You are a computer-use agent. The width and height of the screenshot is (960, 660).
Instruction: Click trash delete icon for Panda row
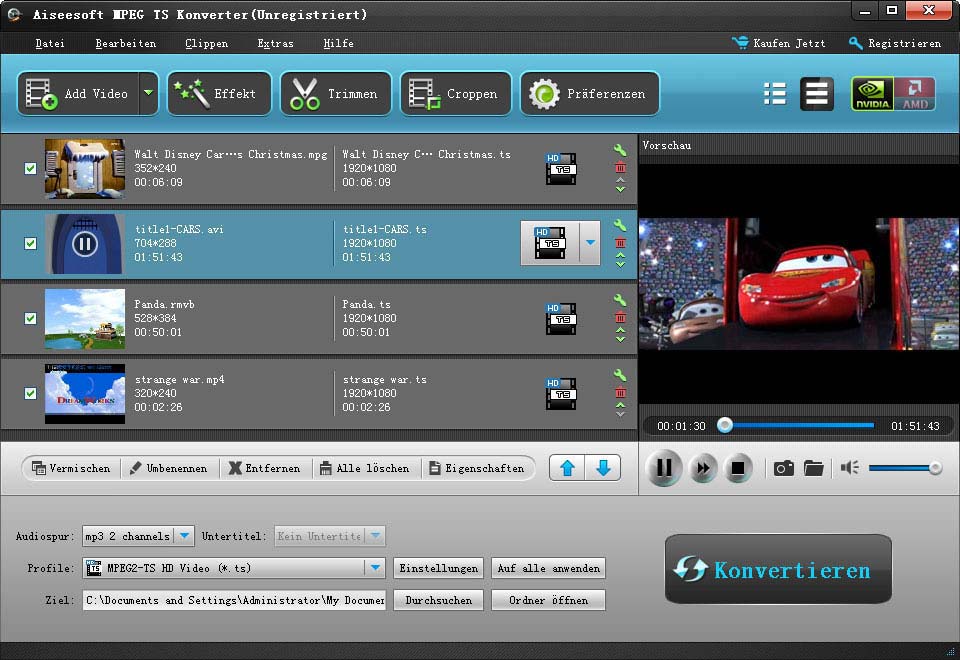(x=620, y=317)
